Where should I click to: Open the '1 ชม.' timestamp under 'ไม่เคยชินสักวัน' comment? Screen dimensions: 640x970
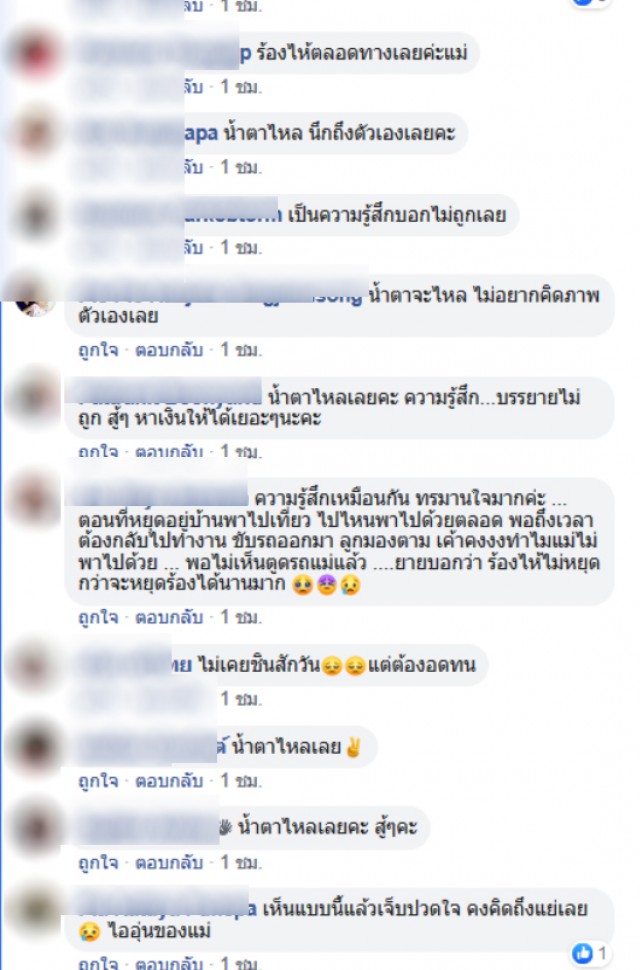click(x=241, y=699)
